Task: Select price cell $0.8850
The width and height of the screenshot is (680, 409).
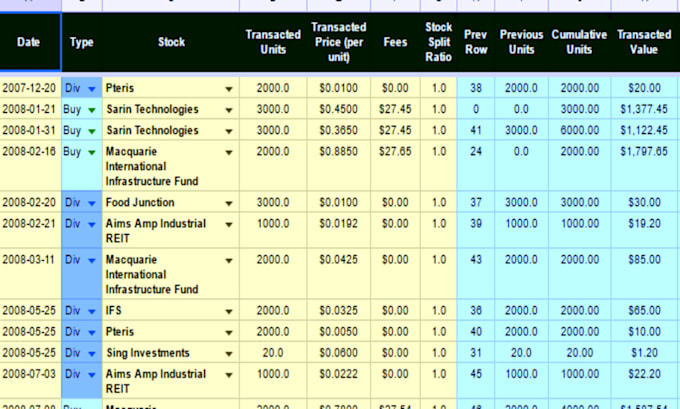Action: click(x=338, y=165)
